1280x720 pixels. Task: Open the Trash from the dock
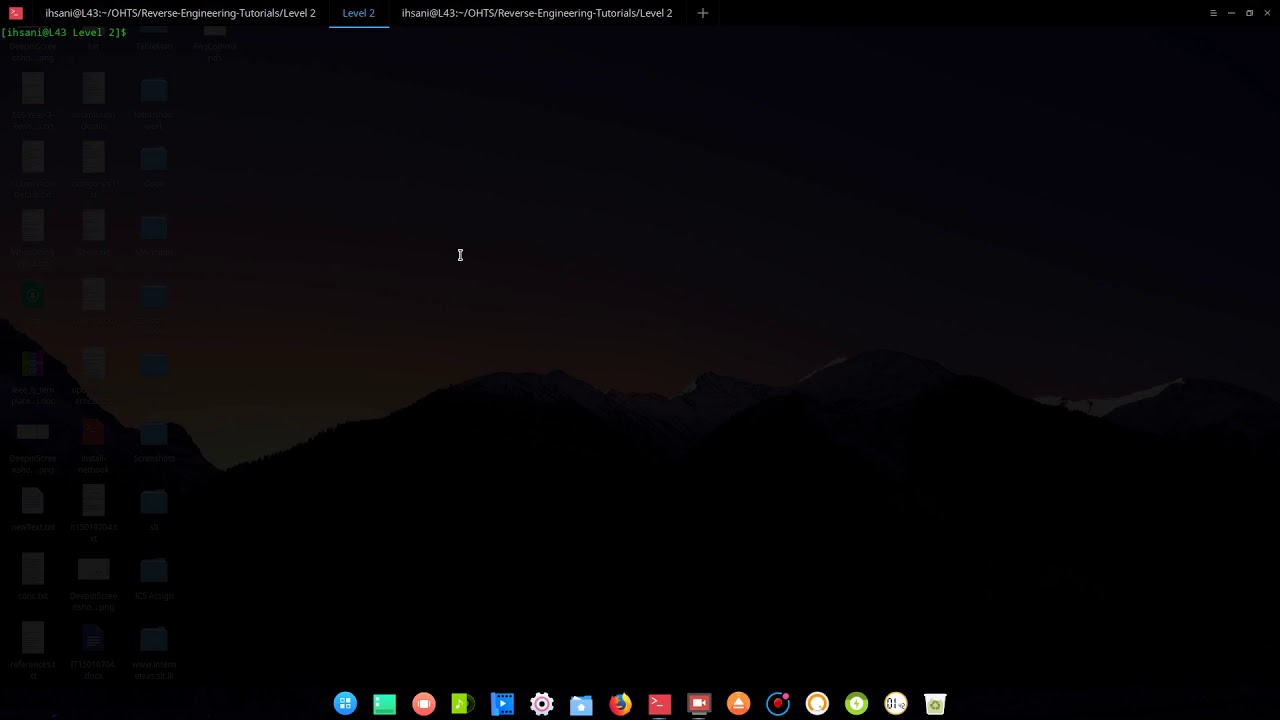tap(935, 704)
